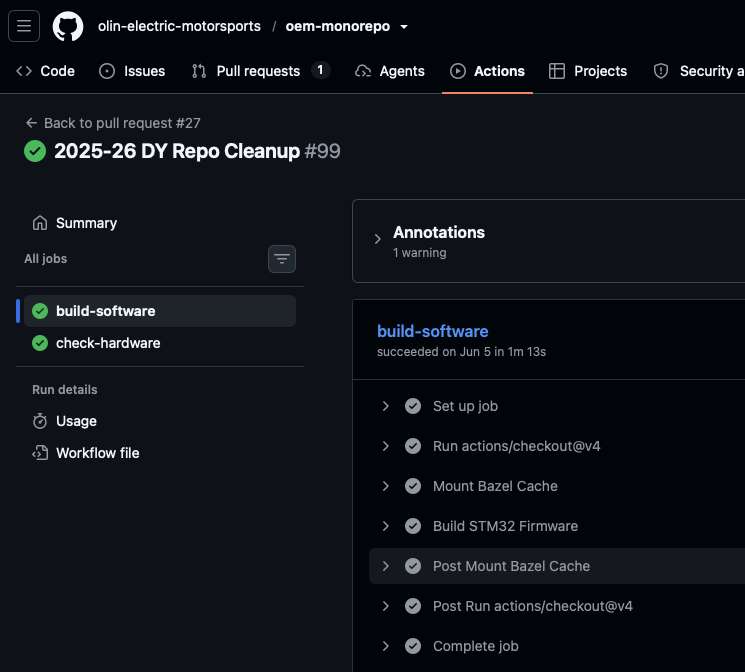This screenshot has height=672, width=745.
Task: Select the Actions tab
Action: pyautogui.click(x=487, y=71)
